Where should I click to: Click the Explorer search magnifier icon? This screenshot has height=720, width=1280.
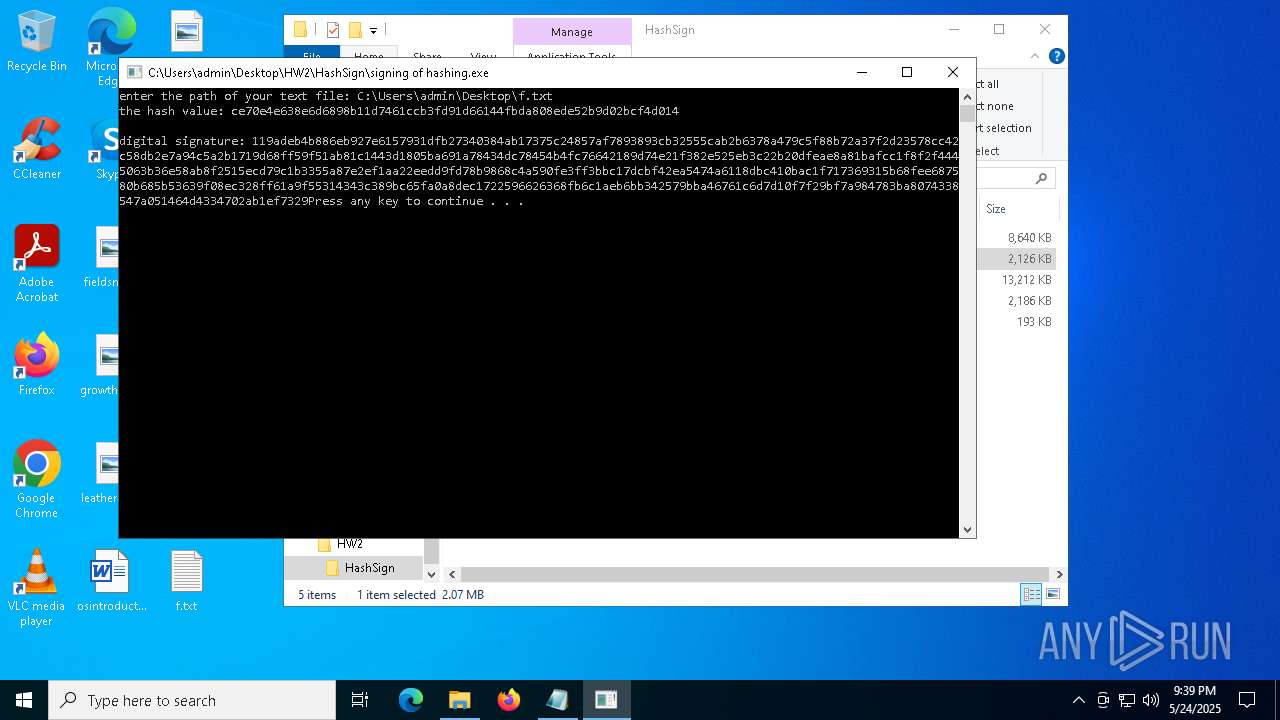tap(1041, 178)
